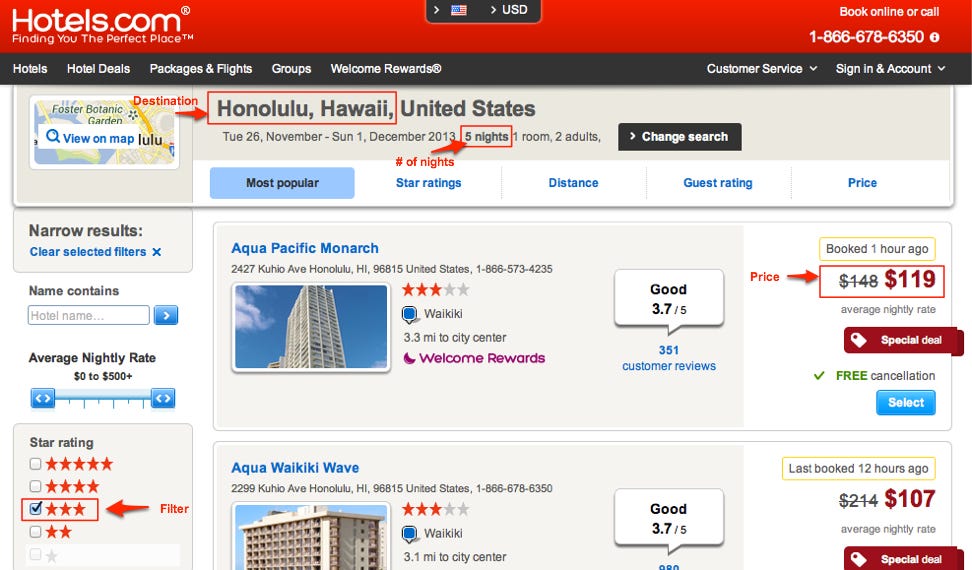The width and height of the screenshot is (972, 570).
Task: Click the Change search button
Action: (679, 137)
